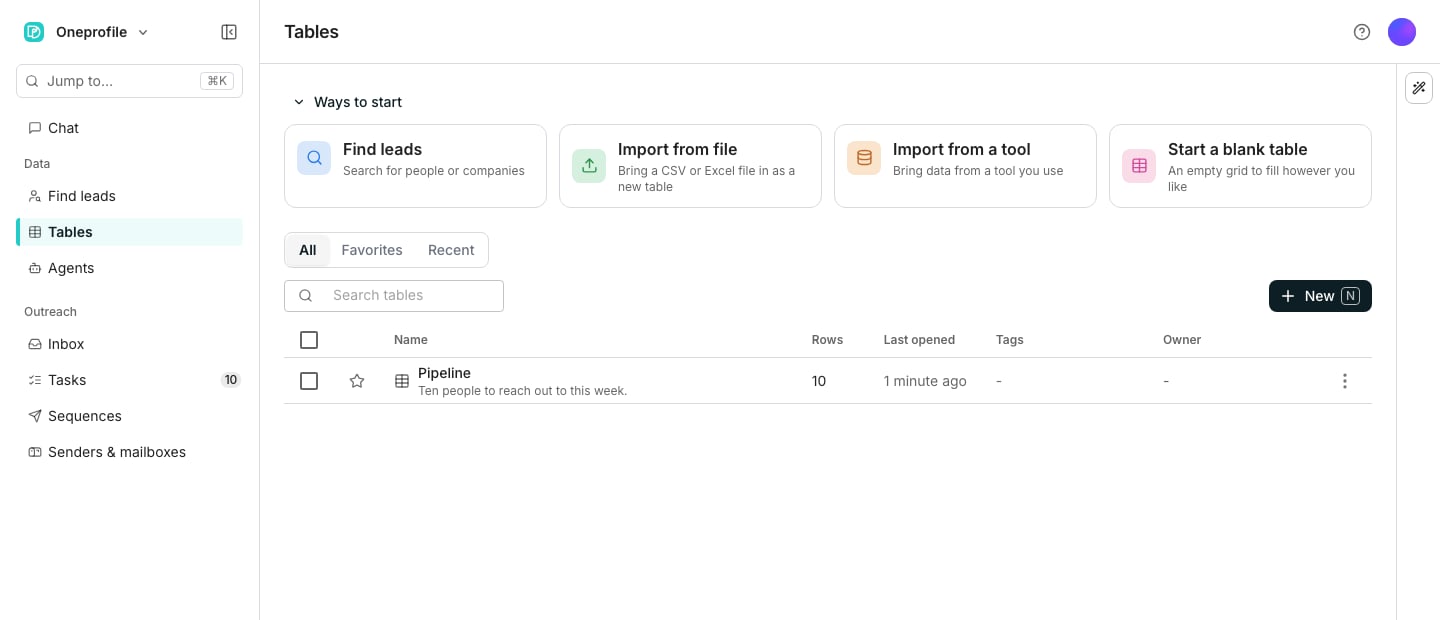The height and width of the screenshot is (620, 1440).
Task: Sort by Last opened column header
Action: (919, 340)
